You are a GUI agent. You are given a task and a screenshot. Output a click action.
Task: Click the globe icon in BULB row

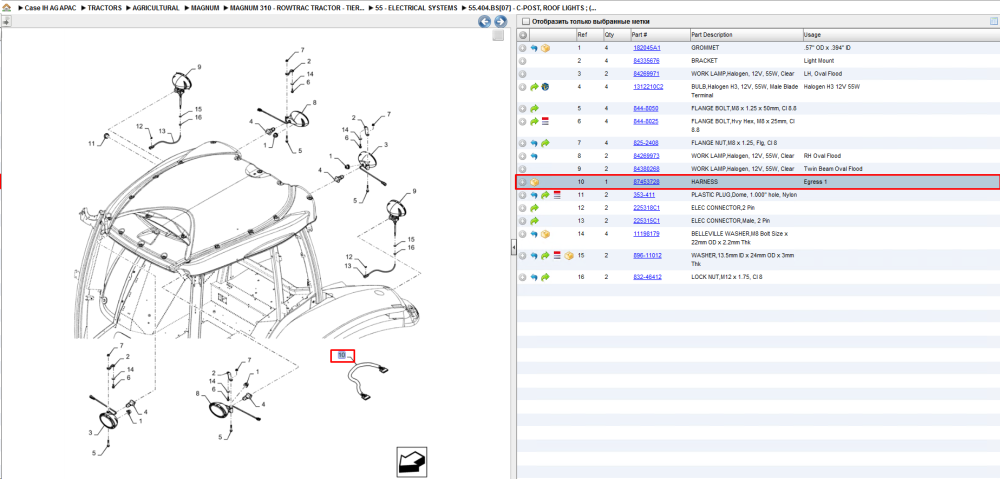(x=545, y=86)
